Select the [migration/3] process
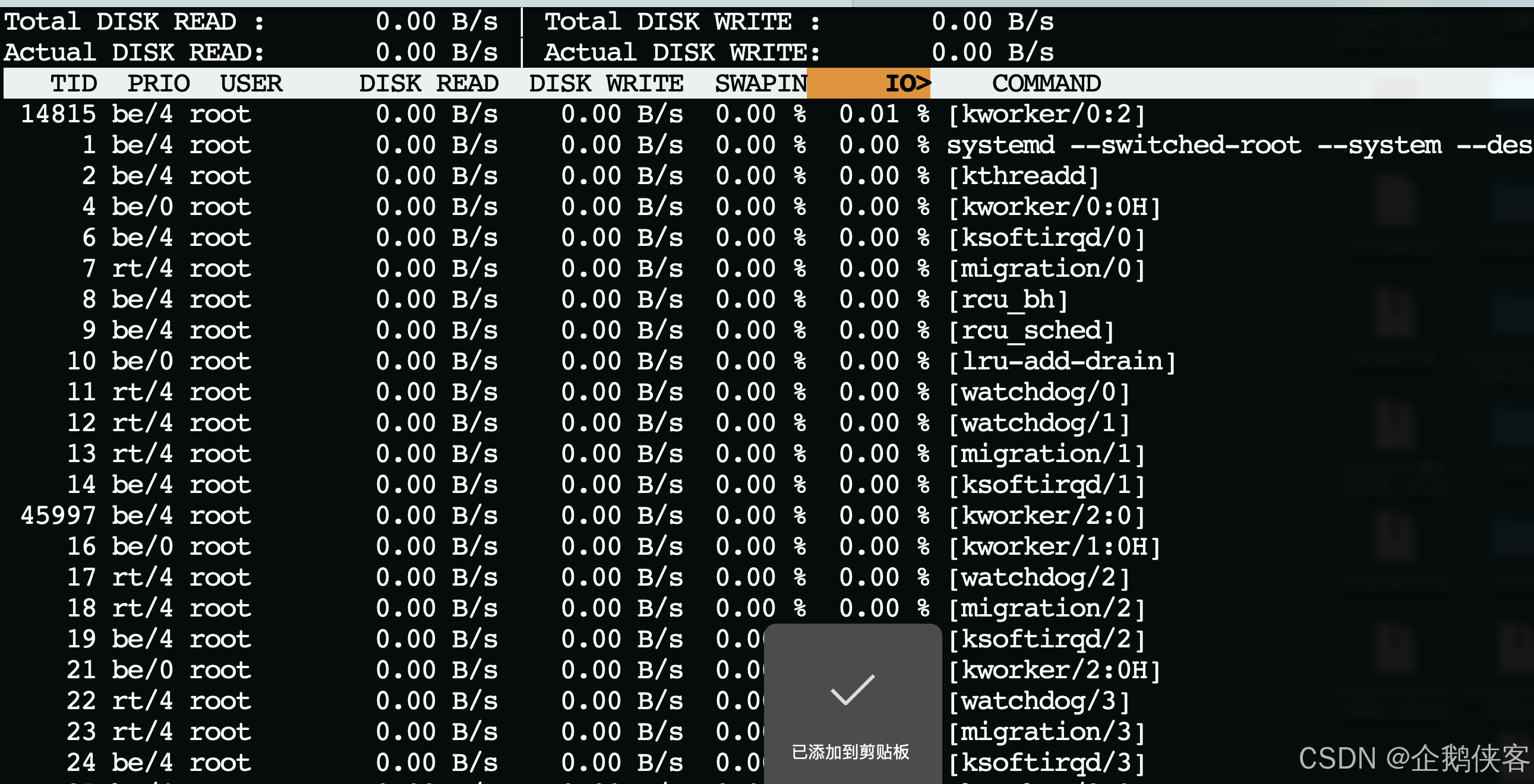The height and width of the screenshot is (784, 1534). (x=1046, y=732)
